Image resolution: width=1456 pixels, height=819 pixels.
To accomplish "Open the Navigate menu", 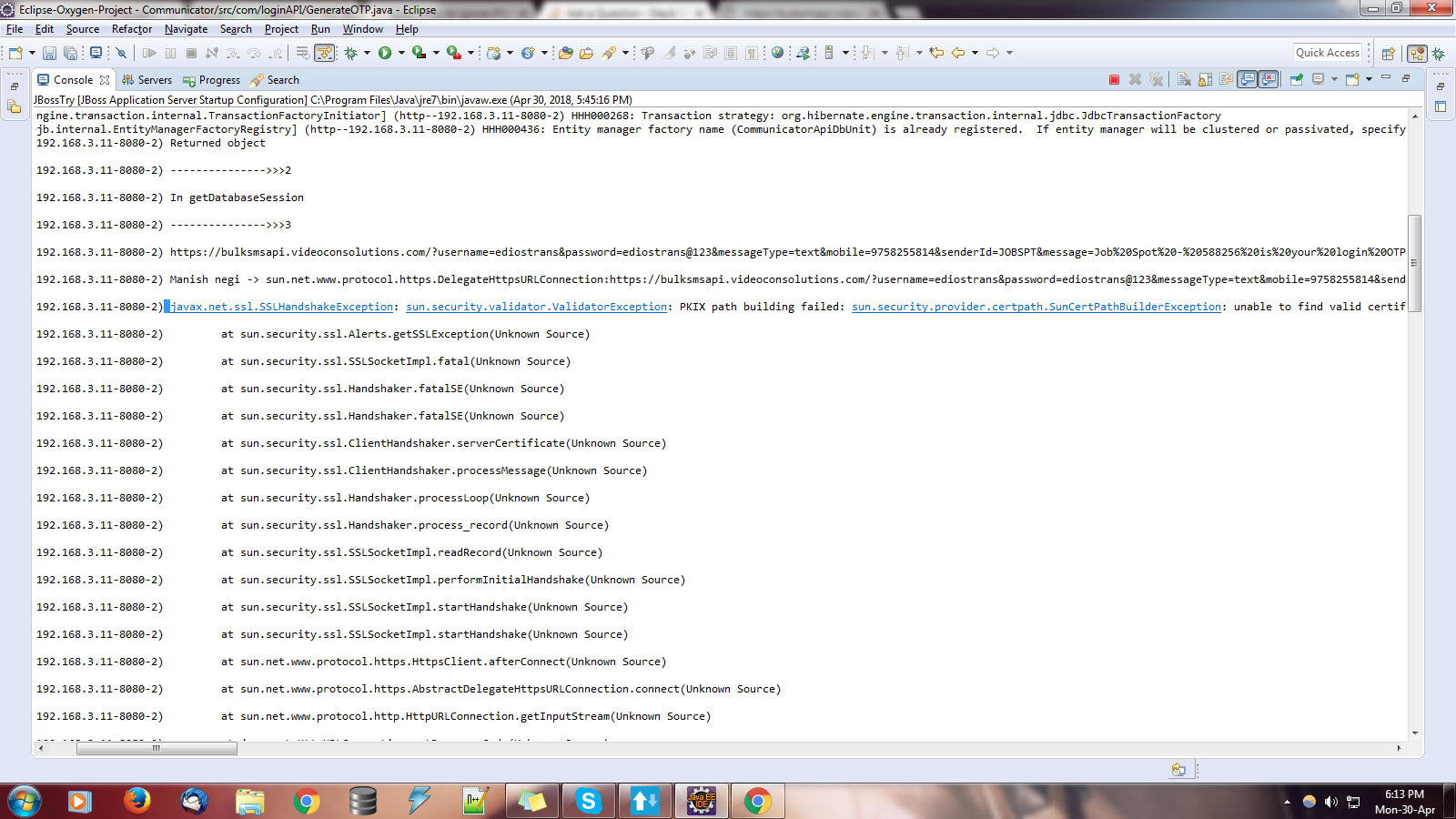I will [187, 29].
